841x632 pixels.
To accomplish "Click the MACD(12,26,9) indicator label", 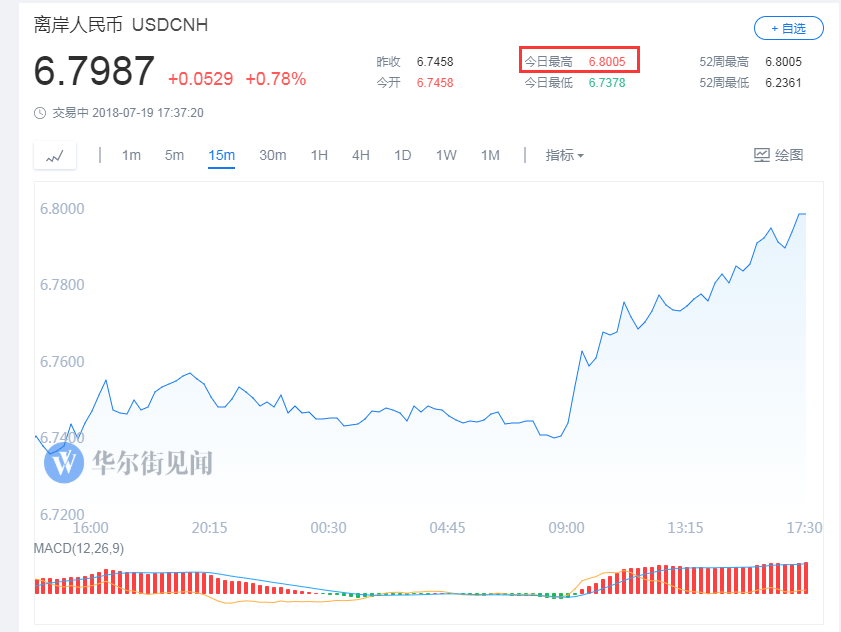I will (79, 548).
